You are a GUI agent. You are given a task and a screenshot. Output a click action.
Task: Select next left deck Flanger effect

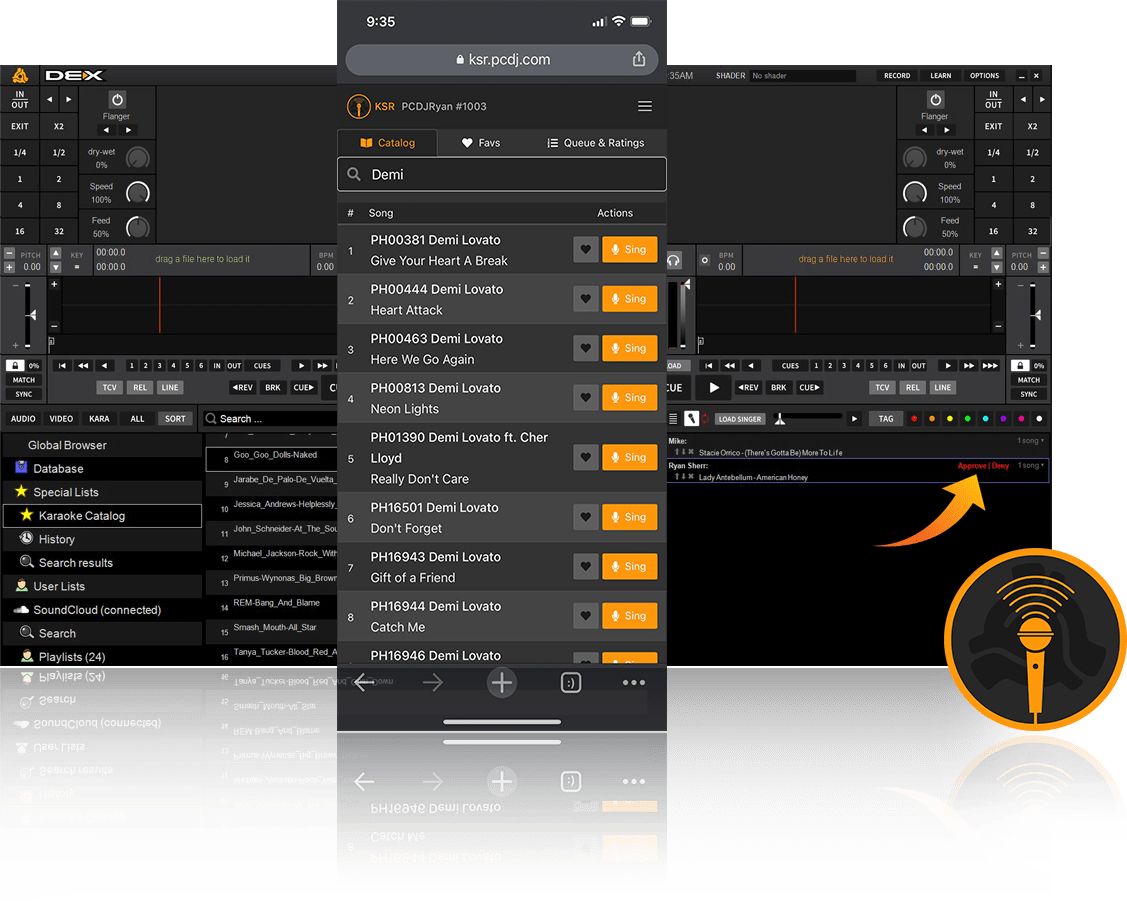(x=129, y=130)
